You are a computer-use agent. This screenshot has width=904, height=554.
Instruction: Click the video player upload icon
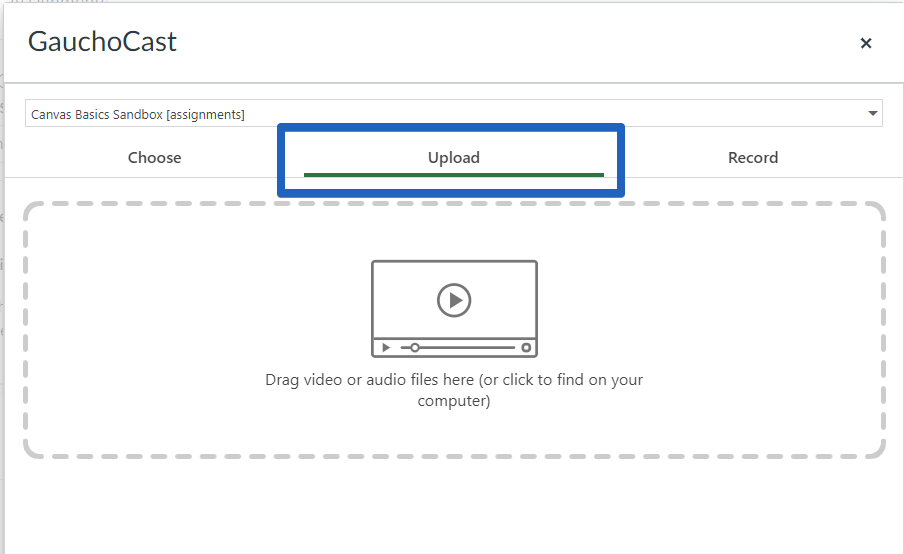coord(454,308)
